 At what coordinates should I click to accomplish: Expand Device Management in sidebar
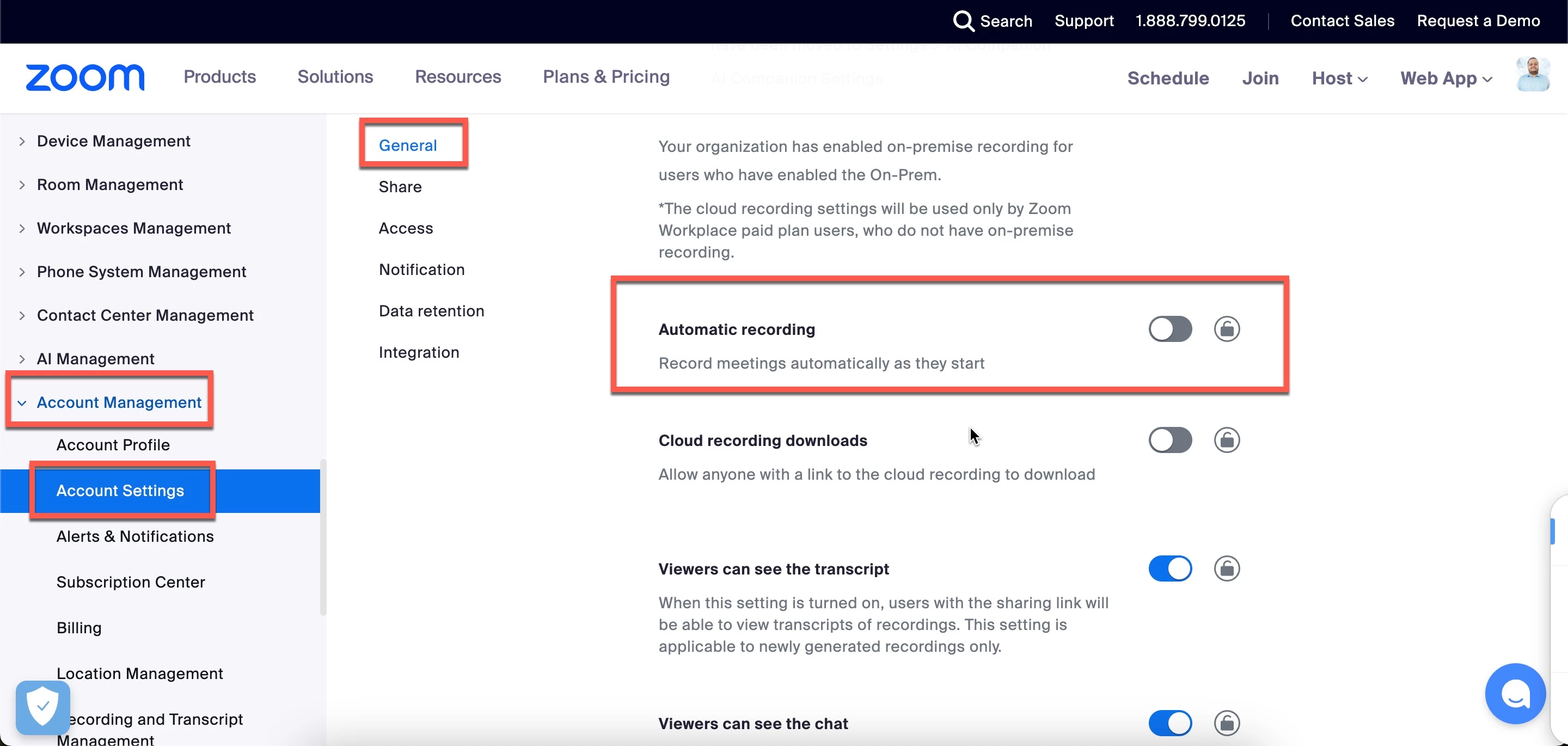point(113,141)
